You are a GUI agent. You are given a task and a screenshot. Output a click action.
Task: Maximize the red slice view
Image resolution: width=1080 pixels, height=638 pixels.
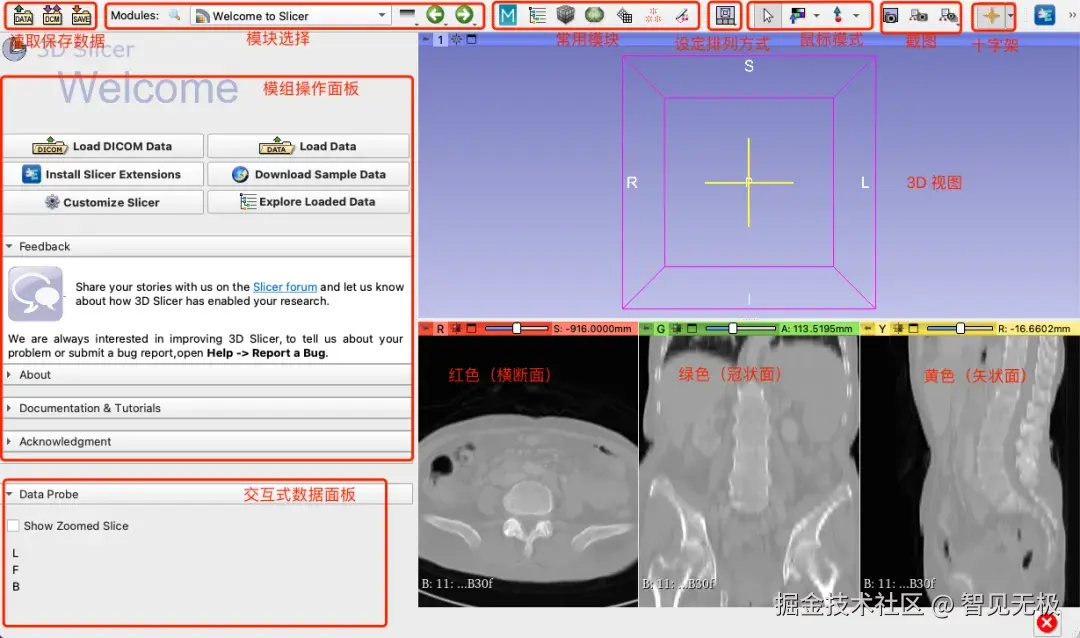472,329
